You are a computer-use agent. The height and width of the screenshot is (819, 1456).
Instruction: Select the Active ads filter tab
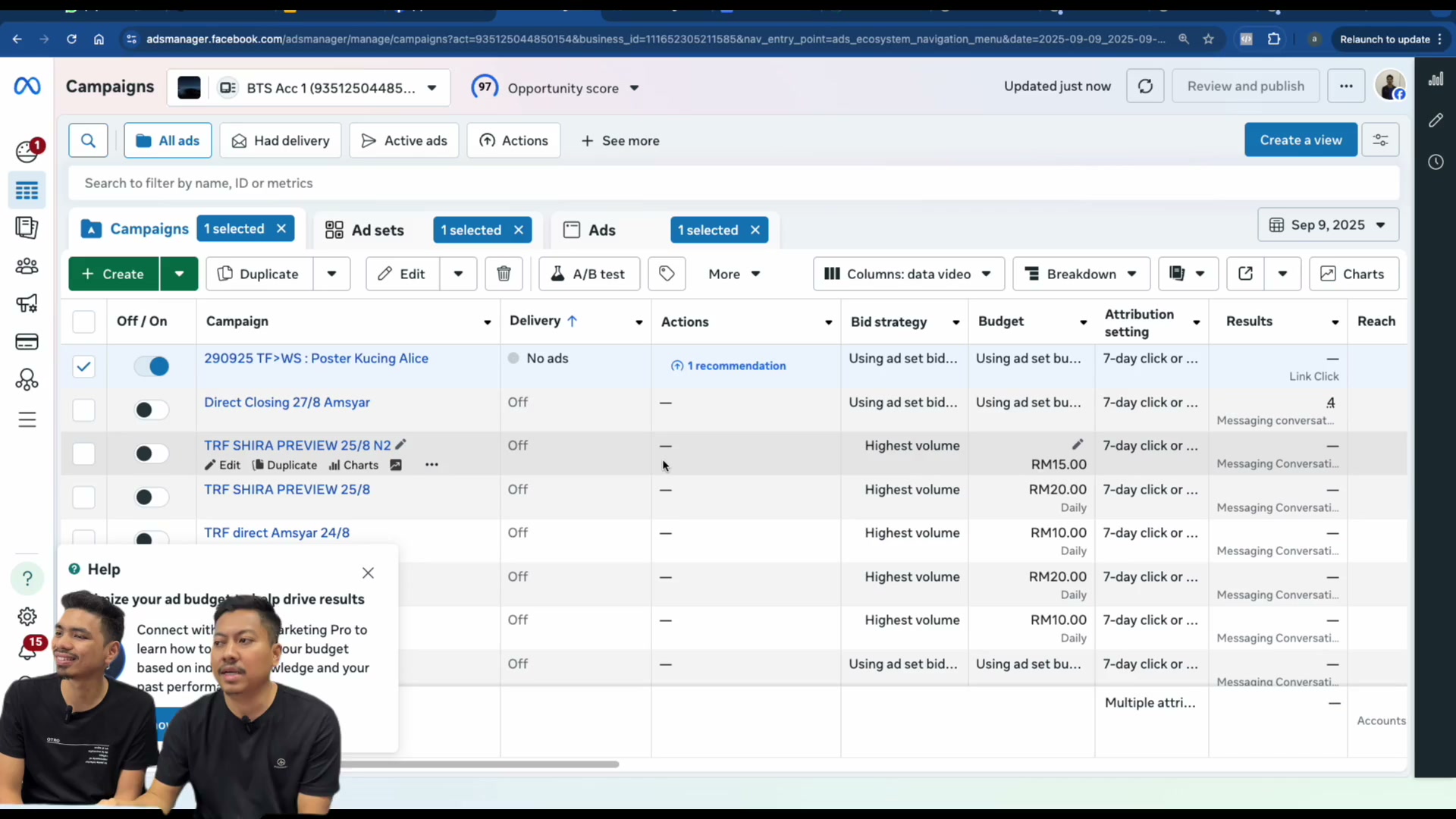404,140
